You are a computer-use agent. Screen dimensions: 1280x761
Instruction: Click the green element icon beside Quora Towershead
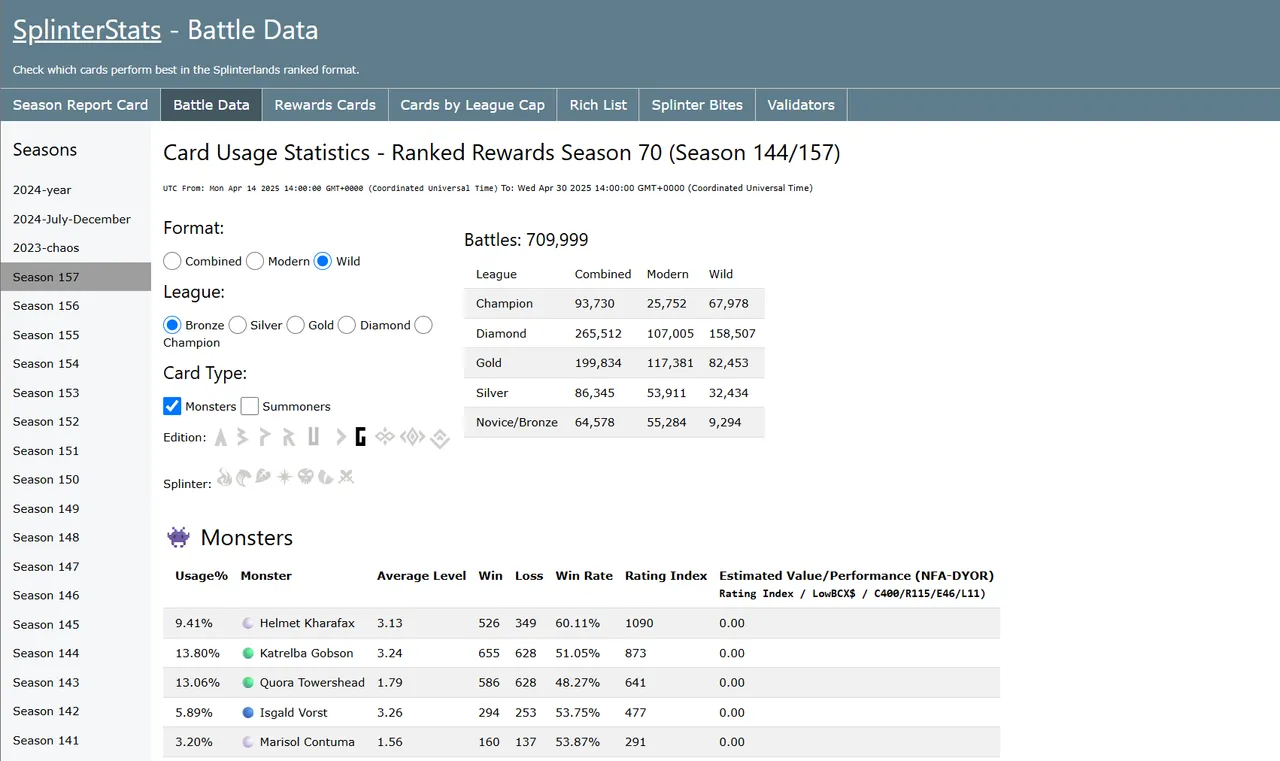pyautogui.click(x=249, y=683)
